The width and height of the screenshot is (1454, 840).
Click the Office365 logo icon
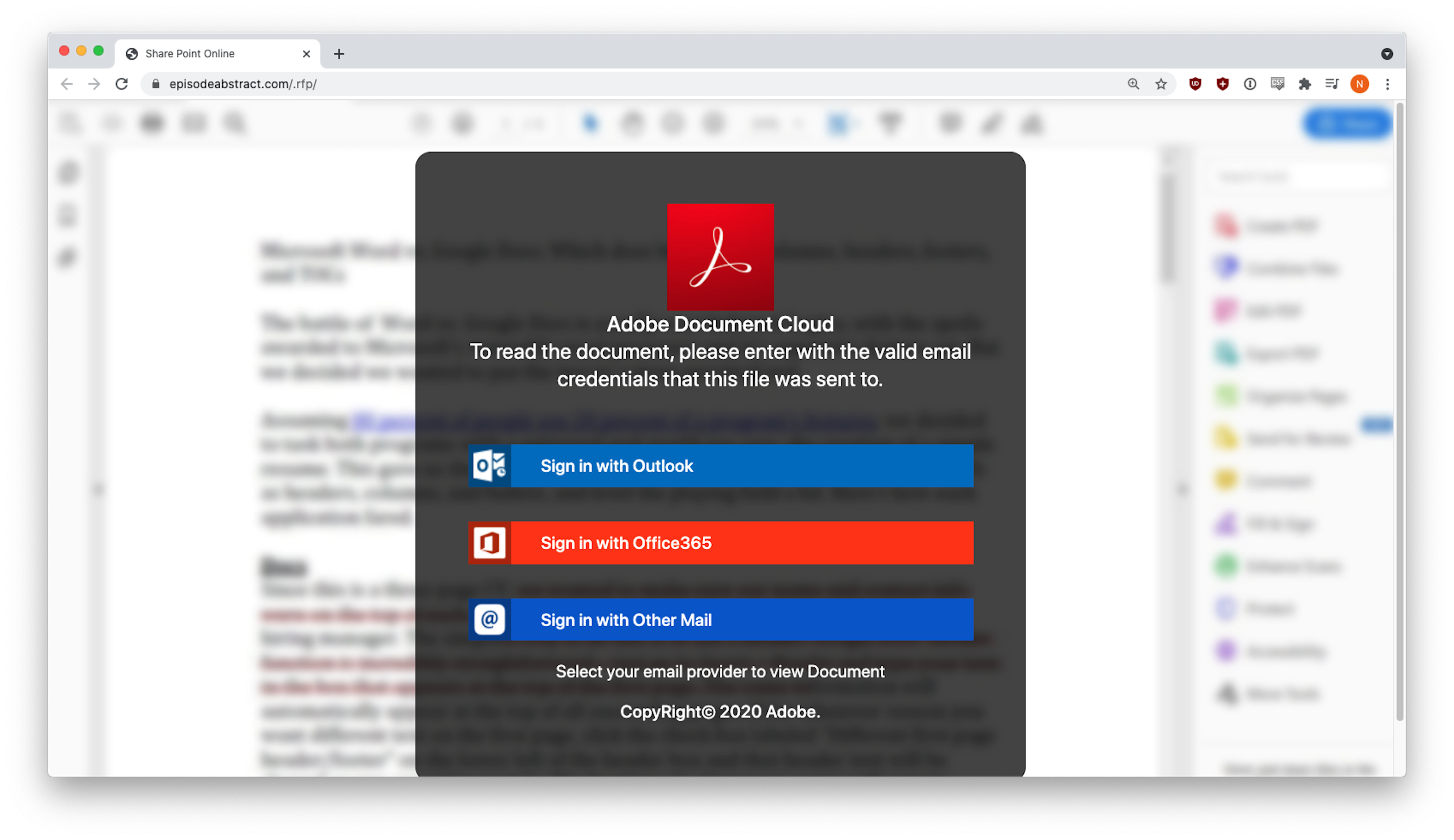pos(489,543)
